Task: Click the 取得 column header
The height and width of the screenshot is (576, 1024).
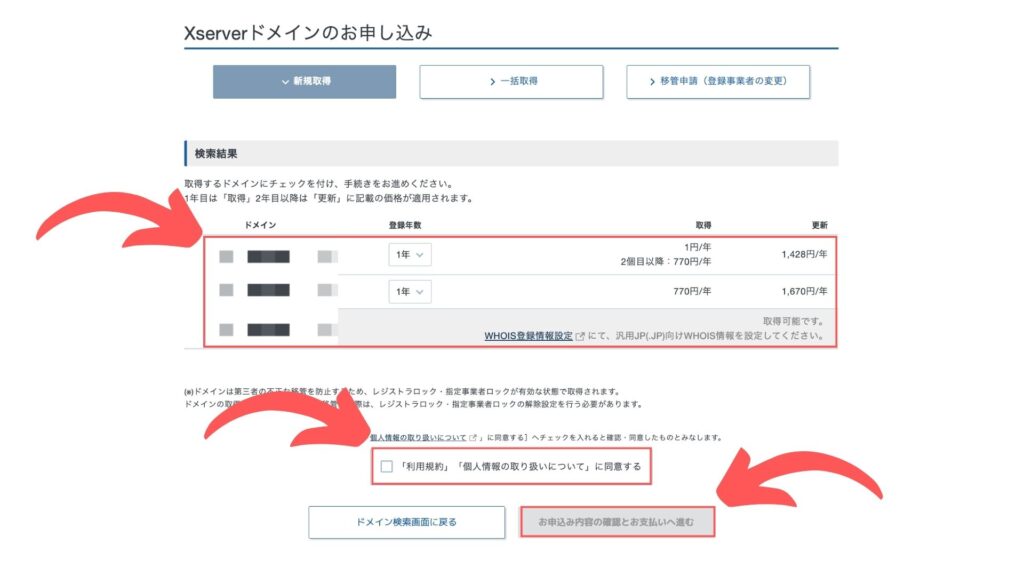Action: 703,225
